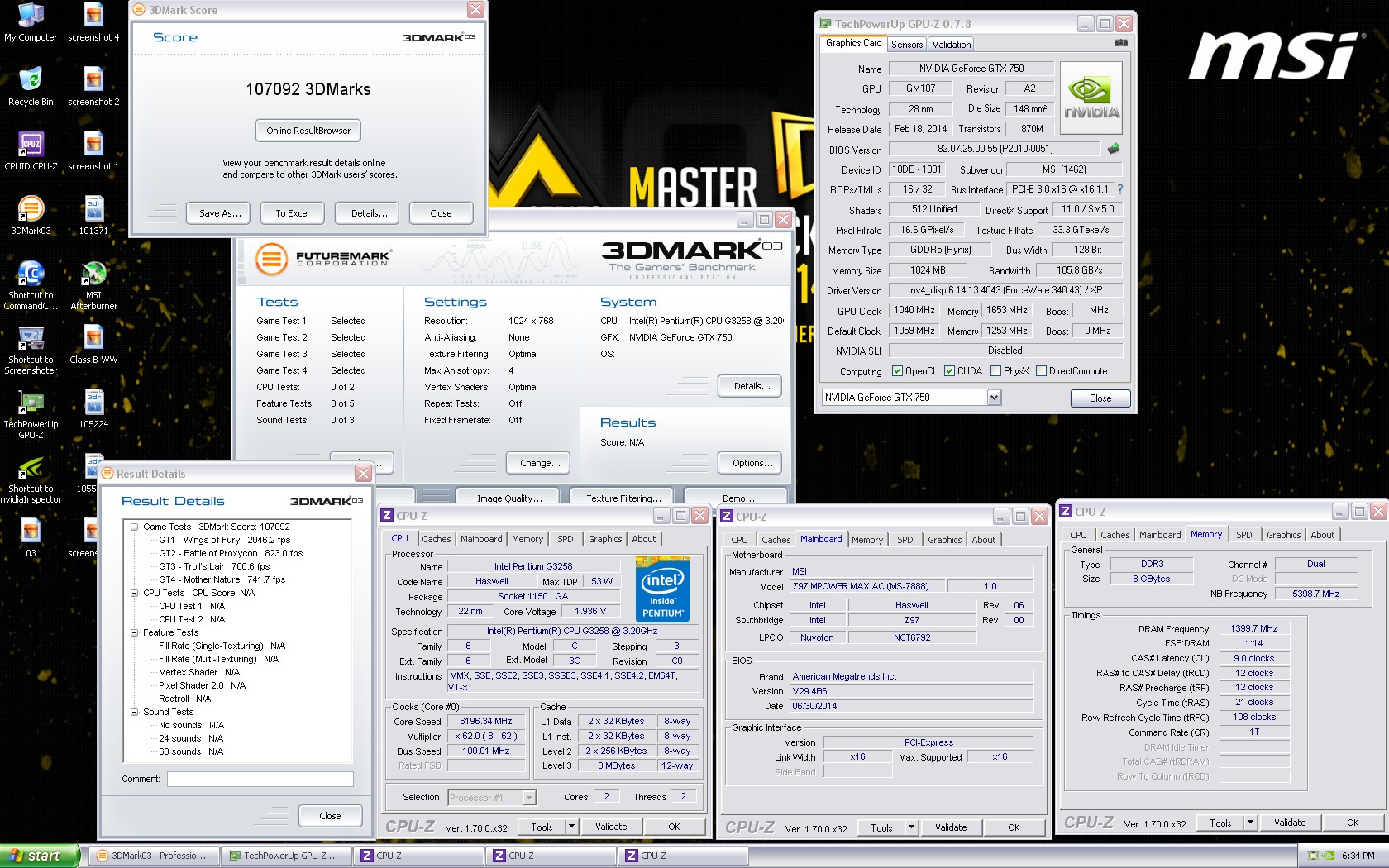The image size is (1389, 868).
Task: Open Graphics tab in CPU-Z Mainboard window
Action: click(x=945, y=540)
